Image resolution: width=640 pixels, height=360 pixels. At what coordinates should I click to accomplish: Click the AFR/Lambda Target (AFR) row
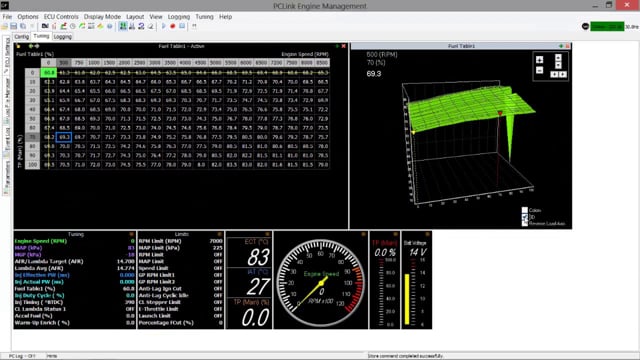(74, 261)
